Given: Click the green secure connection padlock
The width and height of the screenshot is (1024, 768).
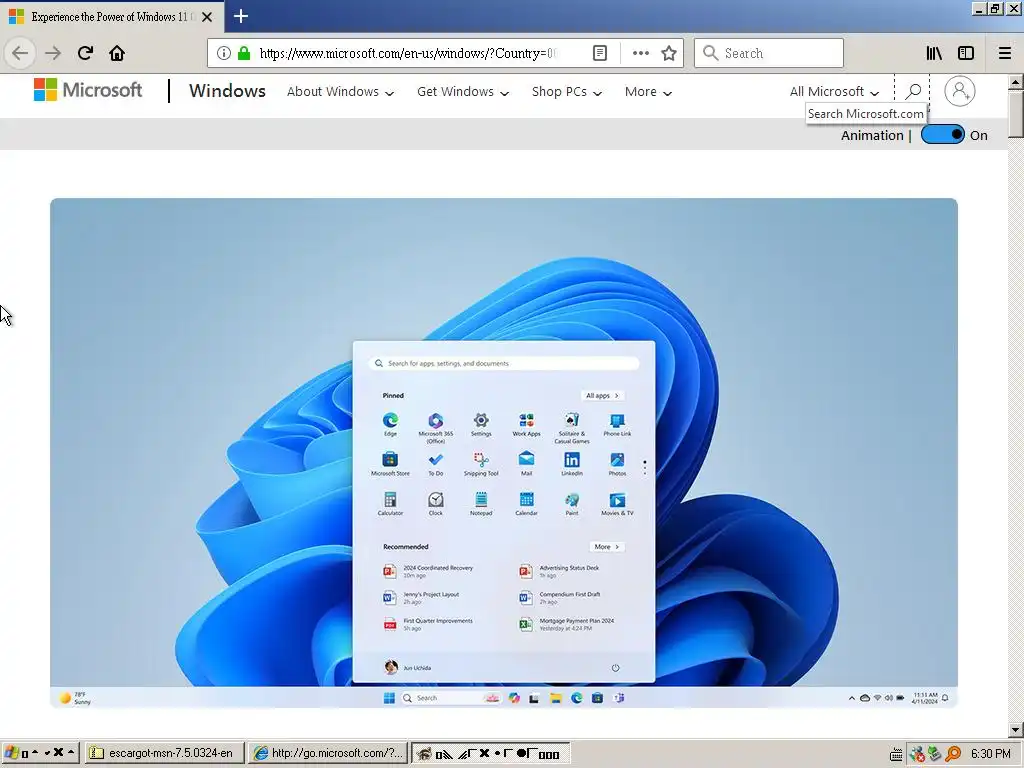Looking at the screenshot, I should pyautogui.click(x=244, y=53).
